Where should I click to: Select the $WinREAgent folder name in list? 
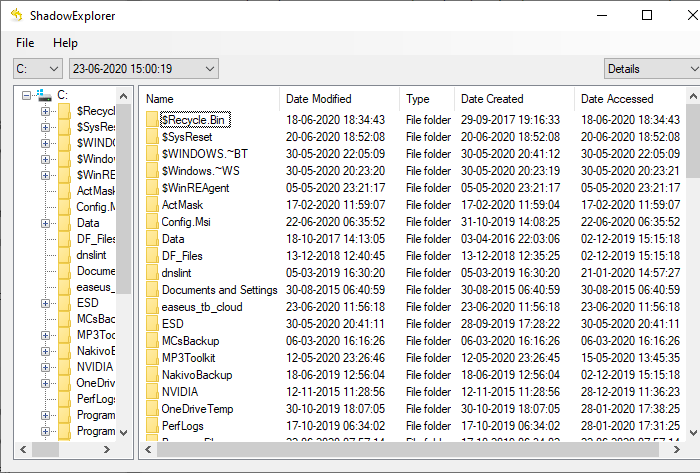pyautogui.click(x=195, y=188)
